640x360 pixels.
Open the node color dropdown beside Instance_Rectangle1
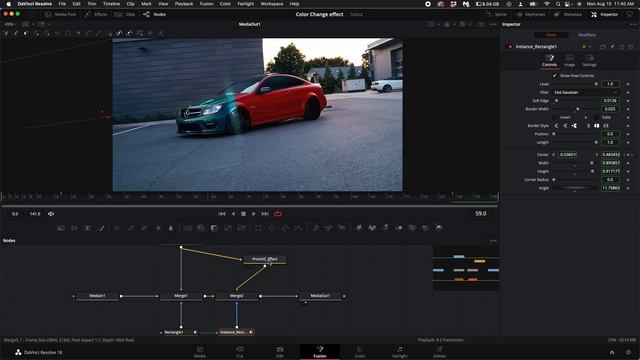pos(587,47)
